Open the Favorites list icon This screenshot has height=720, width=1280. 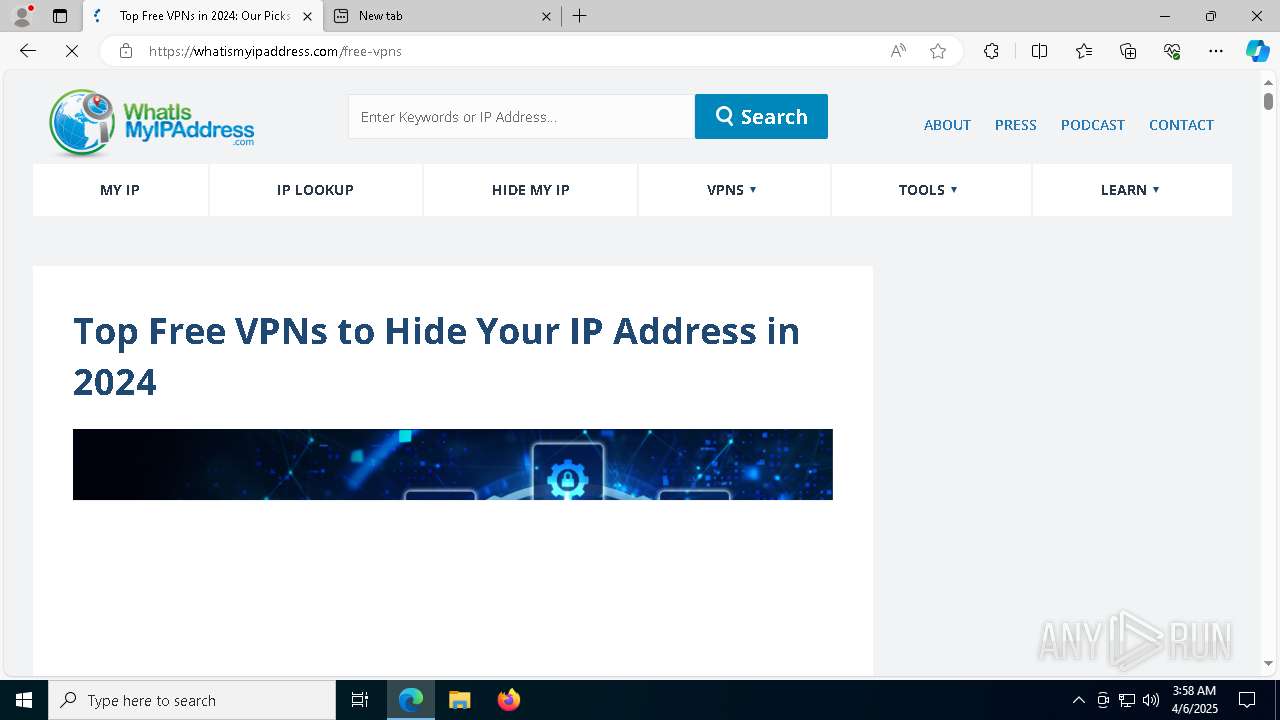tap(1084, 51)
